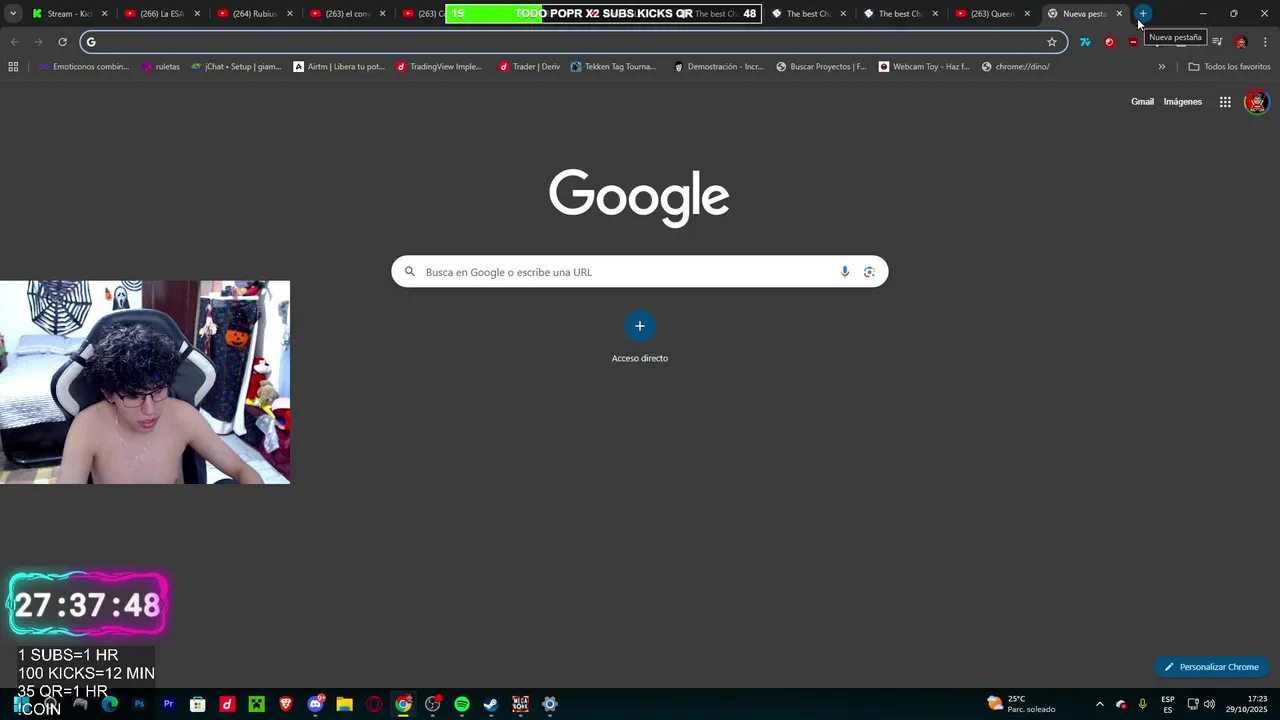Open File Explorer from the taskbar

344,704
